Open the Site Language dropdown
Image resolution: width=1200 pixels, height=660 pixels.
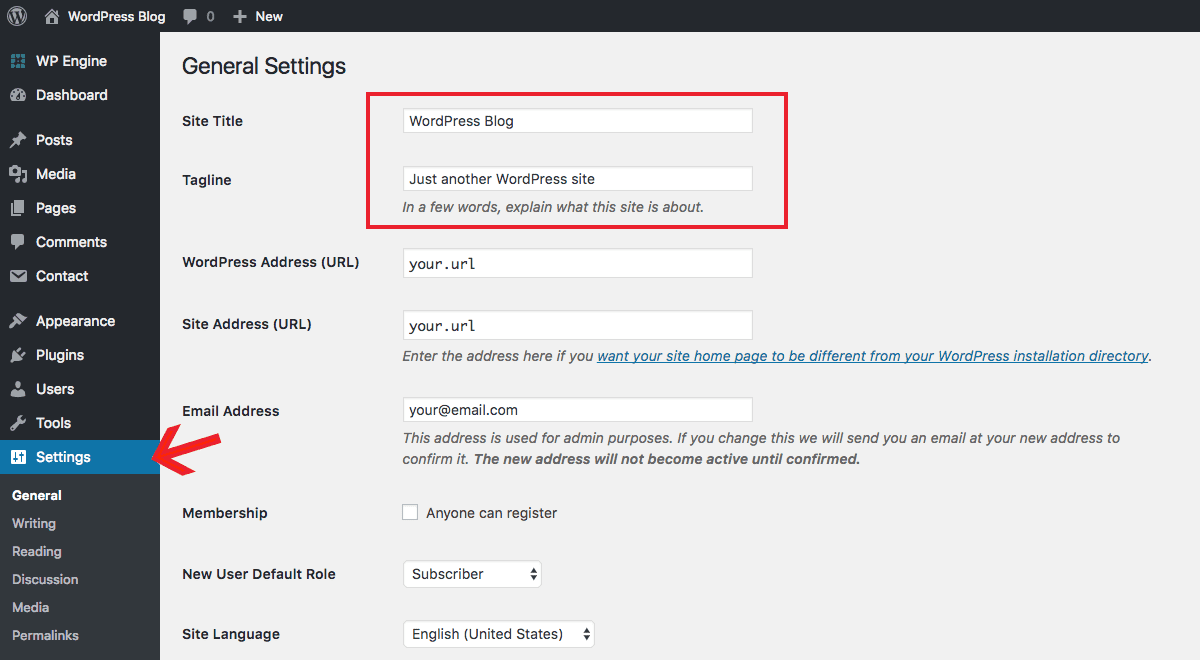[x=499, y=634]
